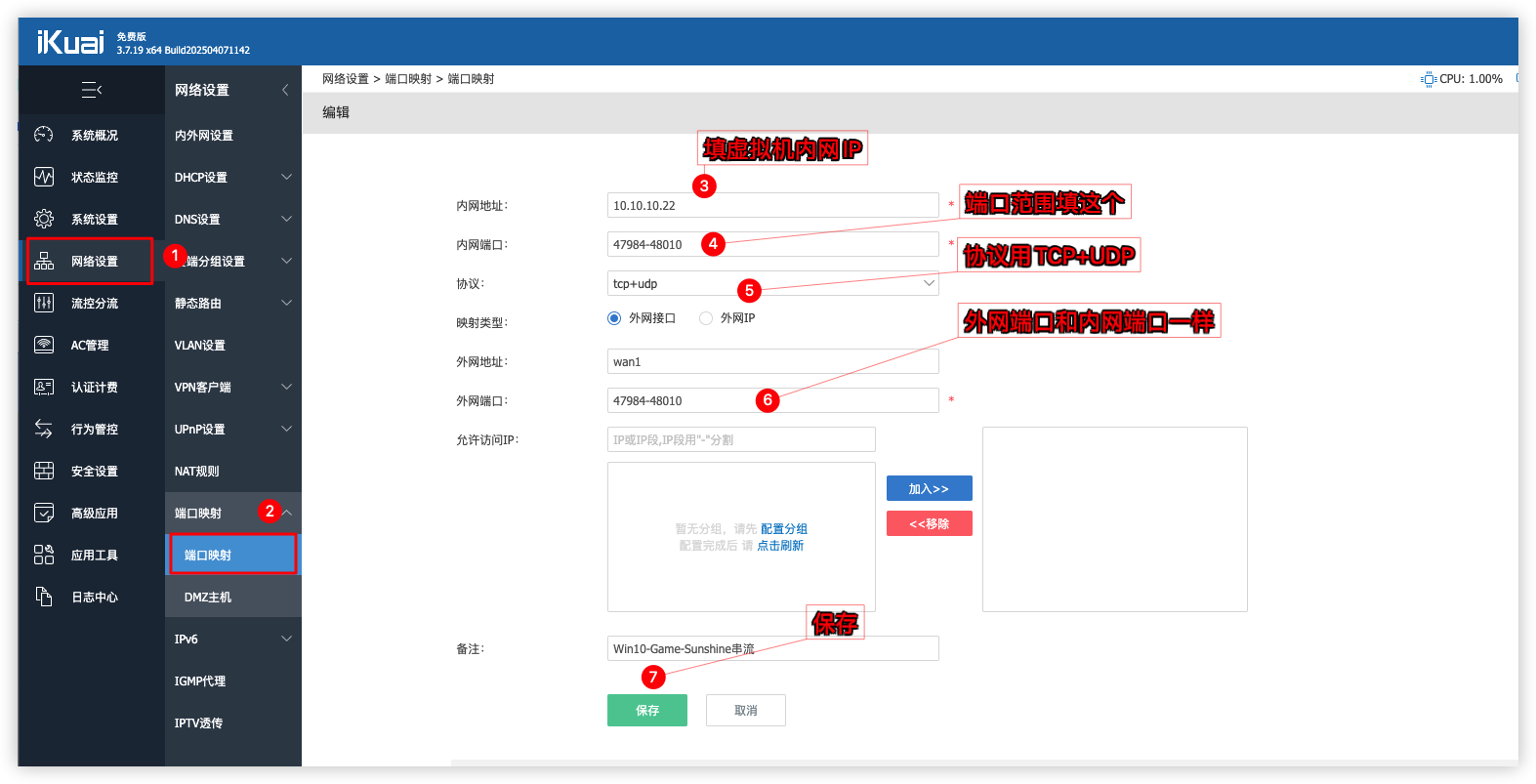1536x784 pixels.
Task: Click the AC管理 wireless icon
Action: 44,345
